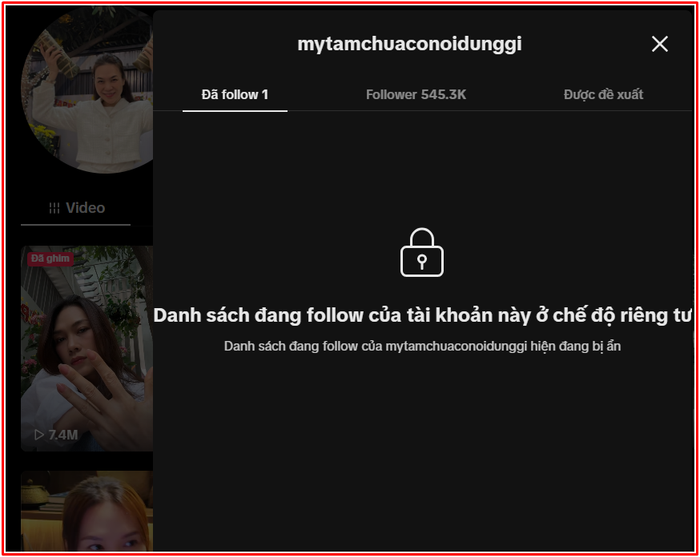Screen dimensions: 700x557
Task: Click the play icon on pinned video
Action: point(39,435)
